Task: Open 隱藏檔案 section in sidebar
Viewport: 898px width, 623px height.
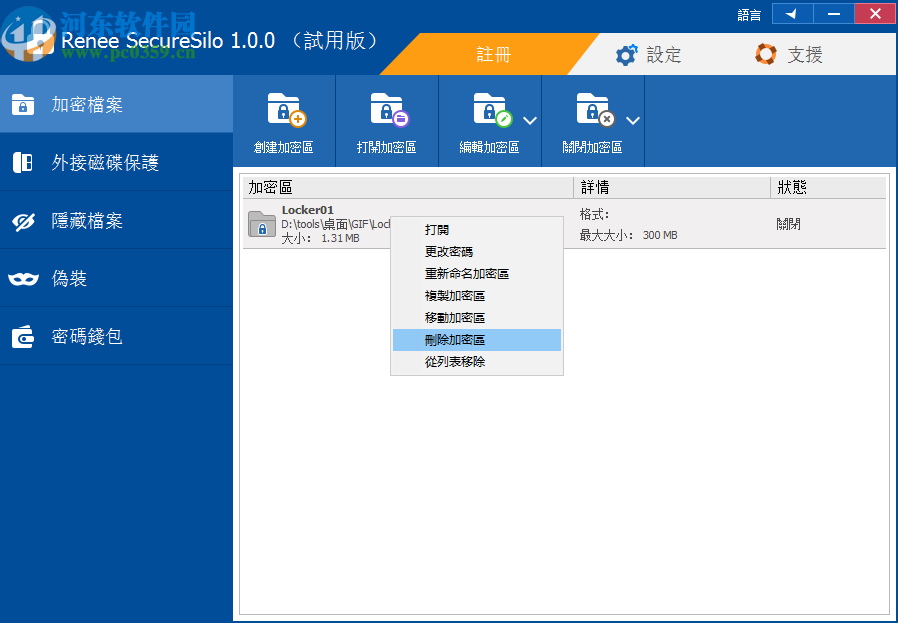Action: pyautogui.click(x=116, y=220)
